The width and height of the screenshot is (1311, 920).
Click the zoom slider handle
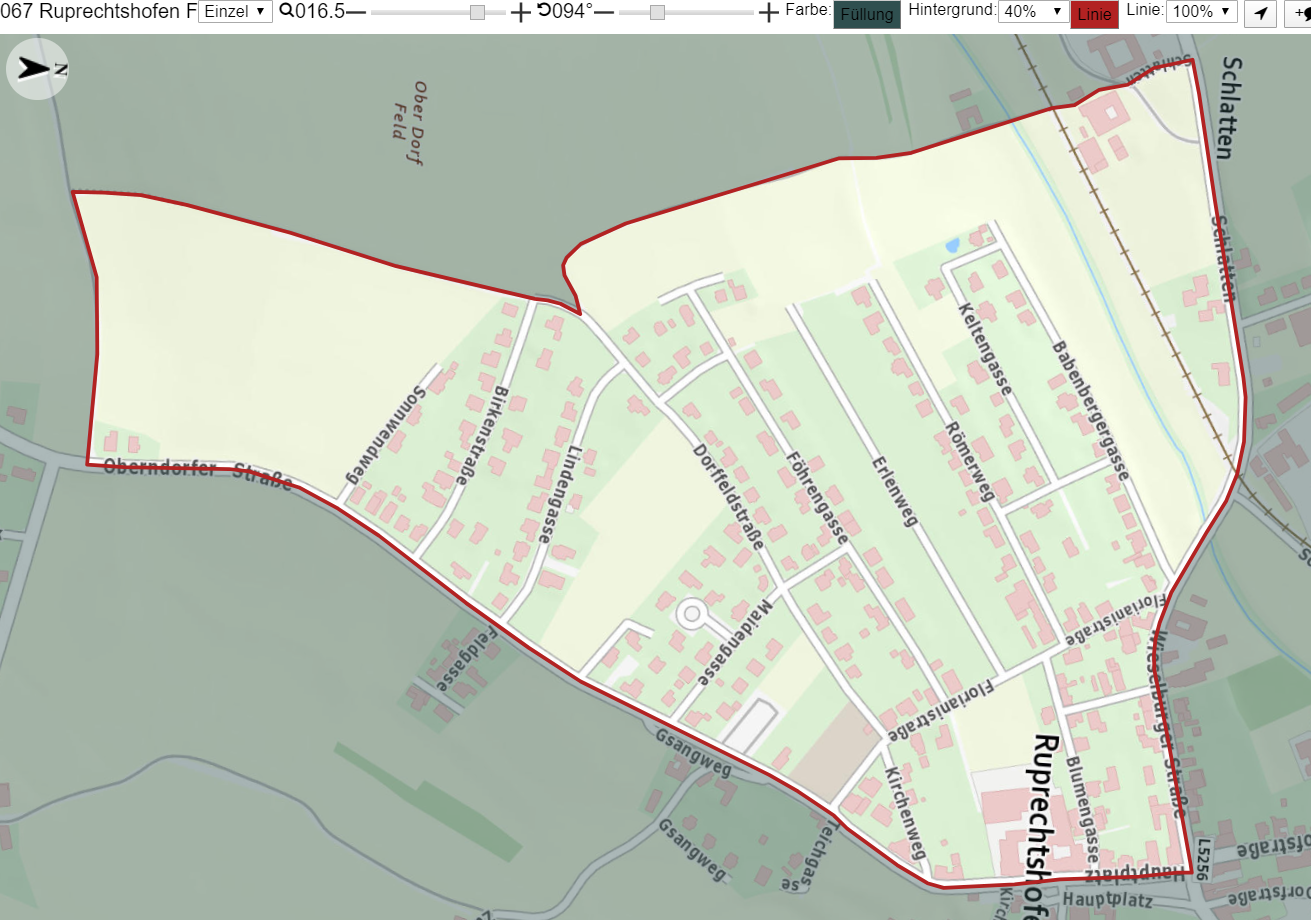pyautogui.click(x=477, y=12)
